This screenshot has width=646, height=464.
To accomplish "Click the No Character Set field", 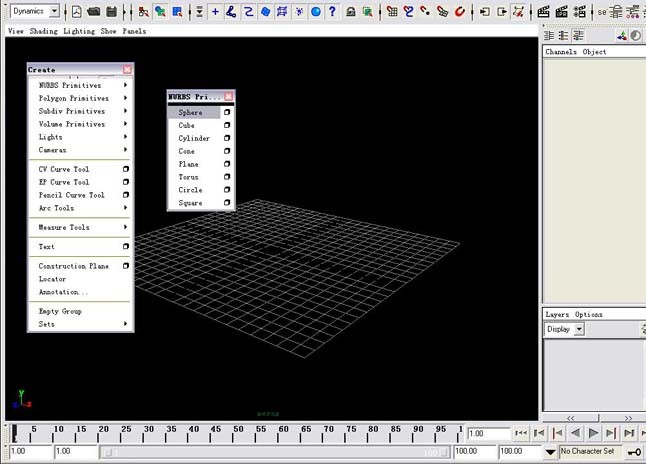I will click(x=590, y=452).
